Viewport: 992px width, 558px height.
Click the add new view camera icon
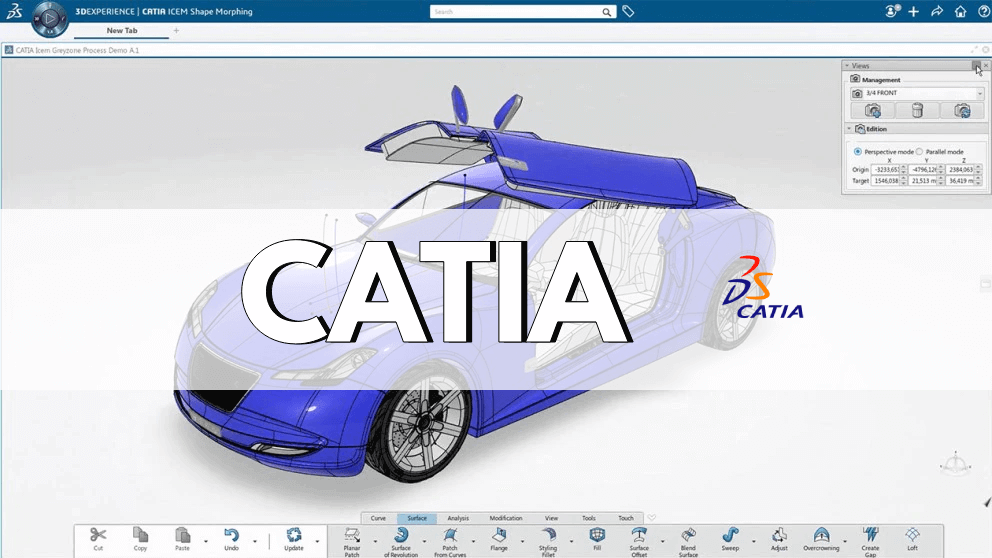[873, 111]
